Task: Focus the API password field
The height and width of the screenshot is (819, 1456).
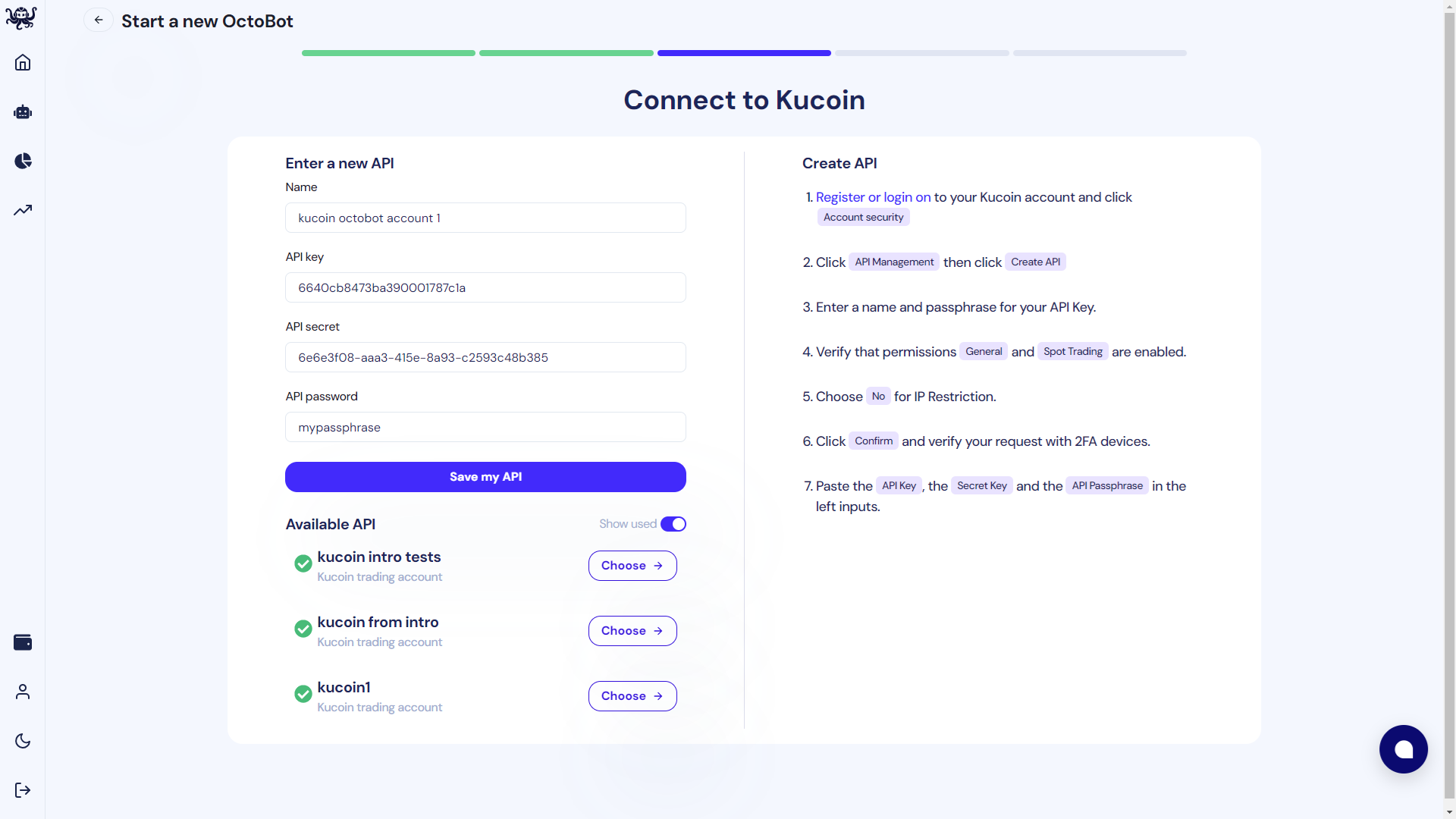Action: click(x=485, y=427)
